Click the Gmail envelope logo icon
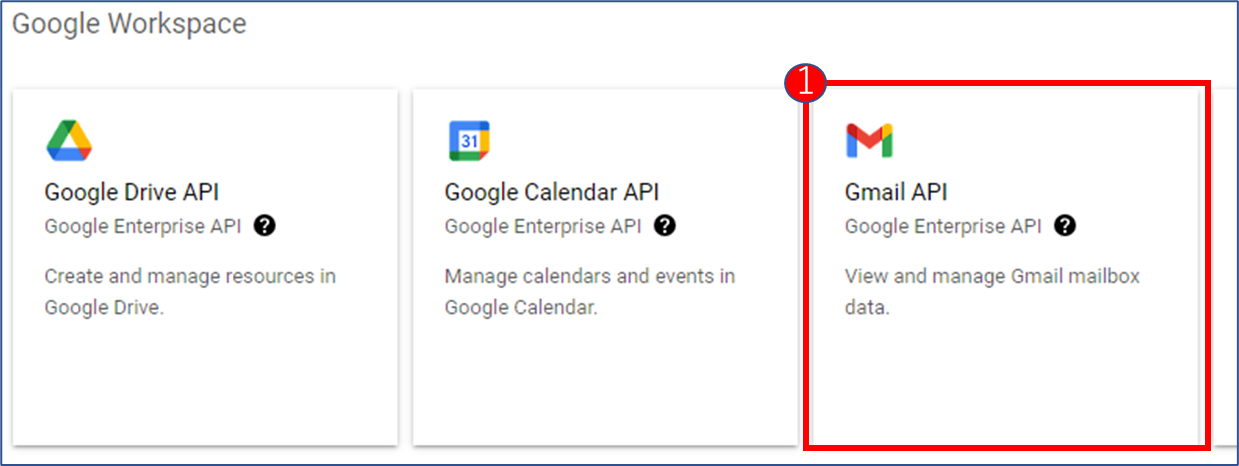The image size is (1239, 466). (869, 141)
